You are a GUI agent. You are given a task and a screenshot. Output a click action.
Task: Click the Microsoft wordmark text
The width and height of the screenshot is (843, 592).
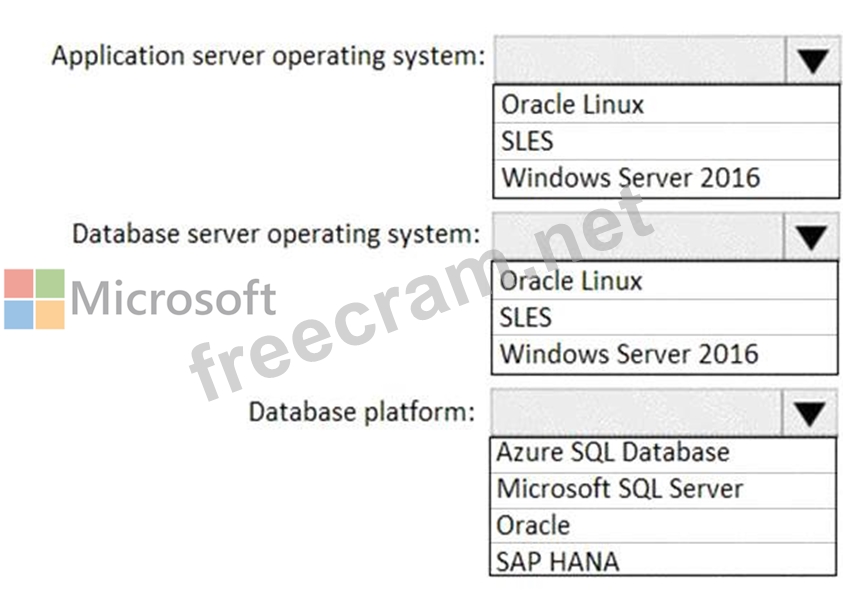pos(174,298)
